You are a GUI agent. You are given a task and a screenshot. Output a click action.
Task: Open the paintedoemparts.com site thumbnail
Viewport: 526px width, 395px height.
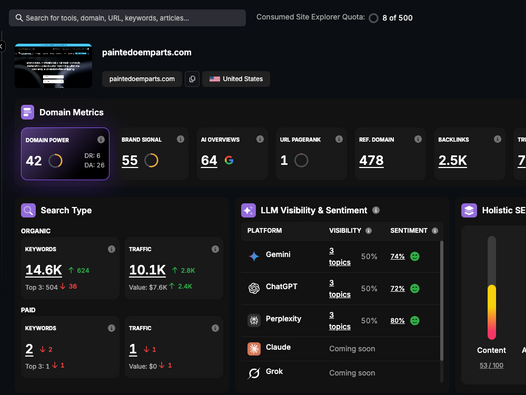click(53, 65)
